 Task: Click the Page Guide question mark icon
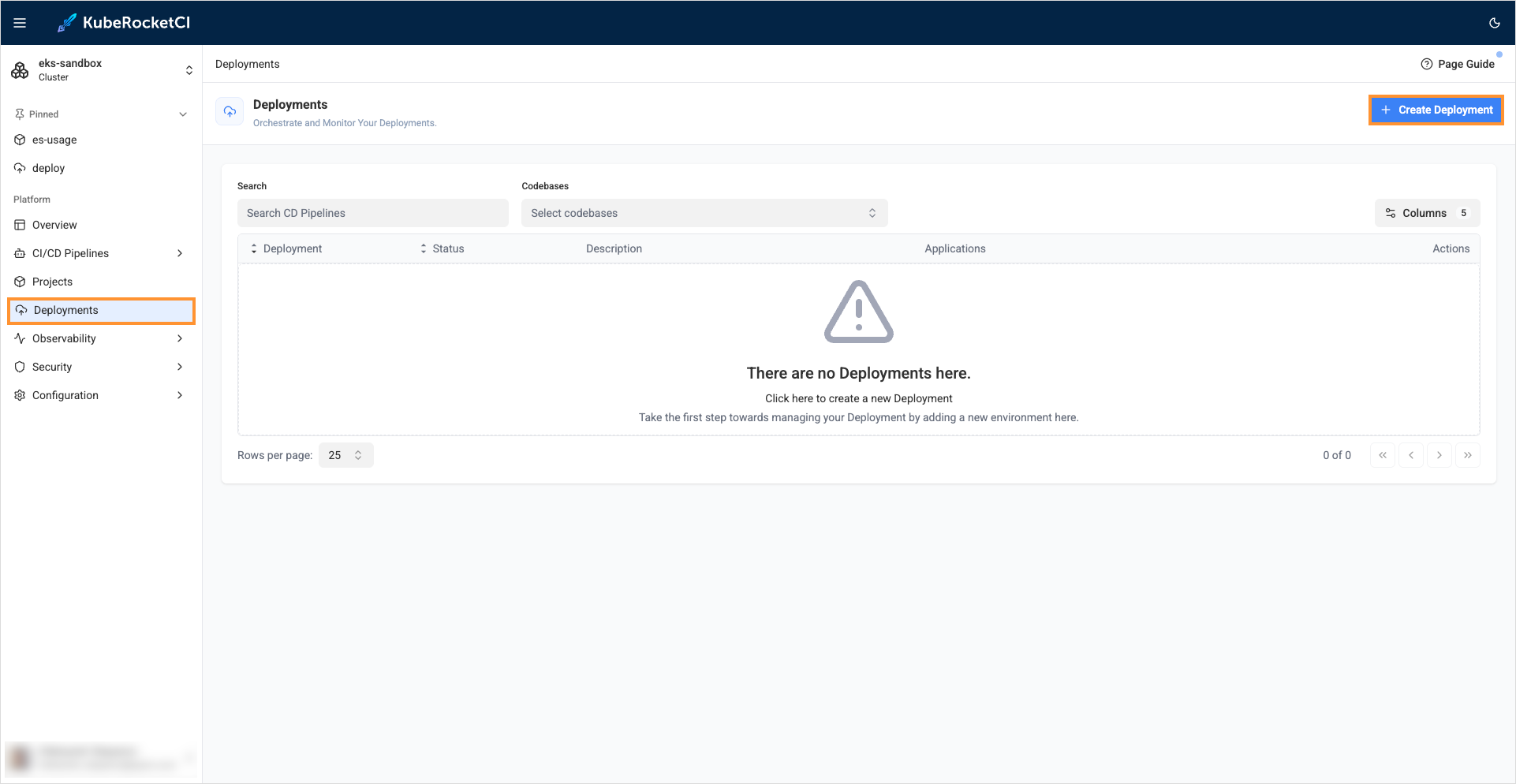1426,64
